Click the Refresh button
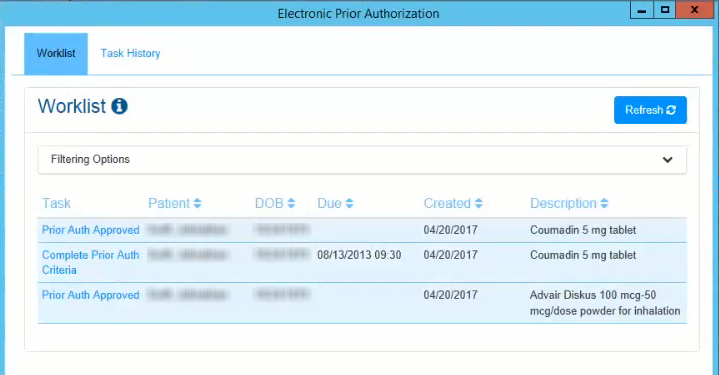Image resolution: width=719 pixels, height=375 pixels. coord(650,110)
